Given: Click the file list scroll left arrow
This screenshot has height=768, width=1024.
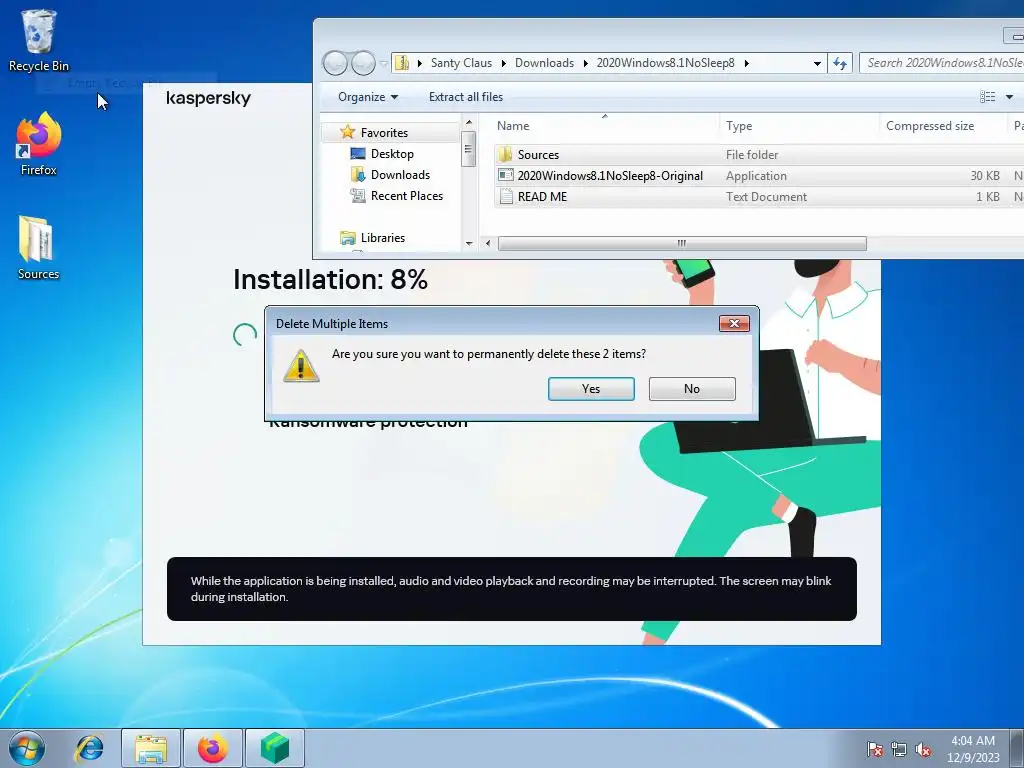Looking at the screenshot, I should [488, 243].
